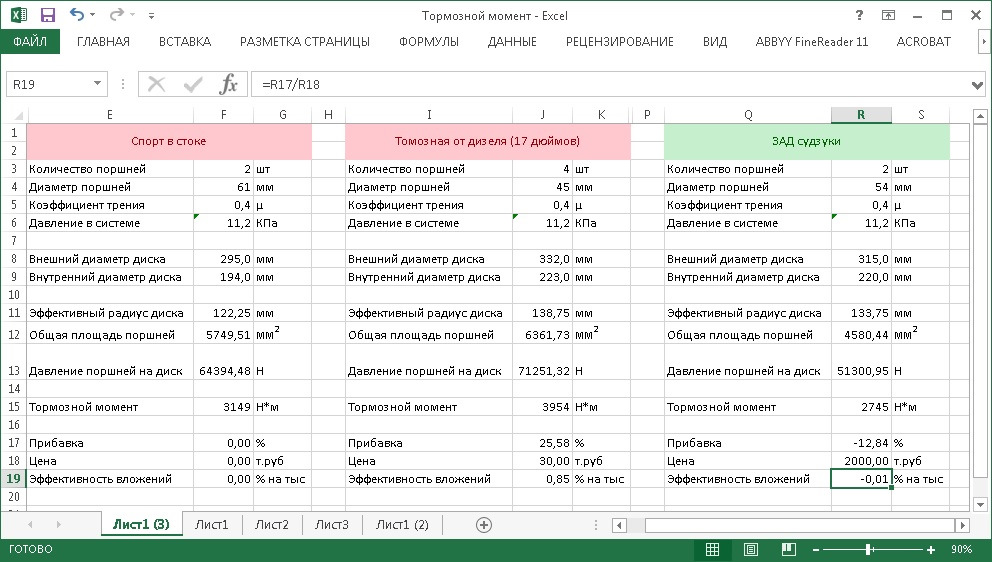Viewport: 992px width, 562px height.
Task: Add a new sheet with plus icon
Action: tap(484, 524)
